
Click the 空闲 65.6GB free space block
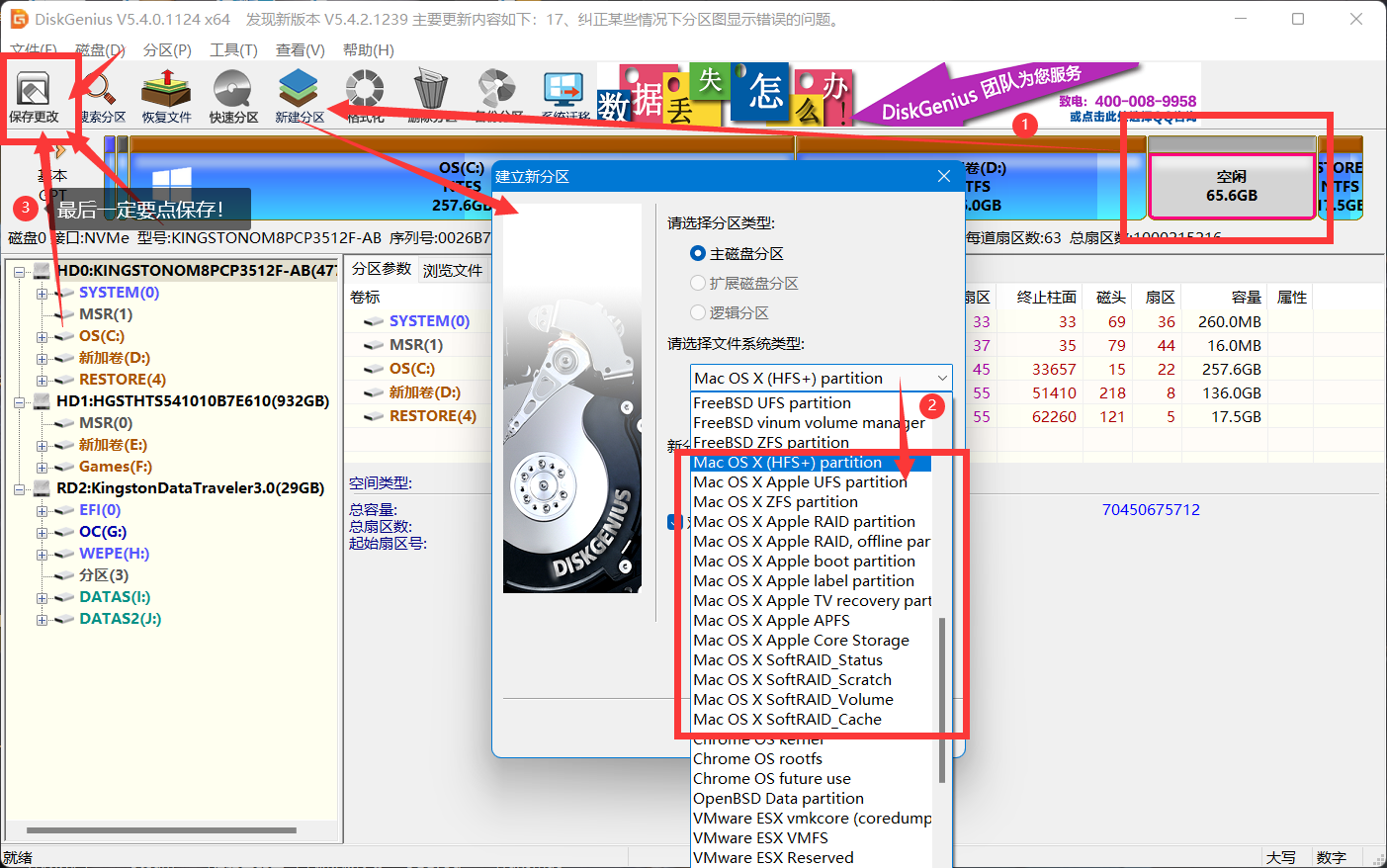1232,186
